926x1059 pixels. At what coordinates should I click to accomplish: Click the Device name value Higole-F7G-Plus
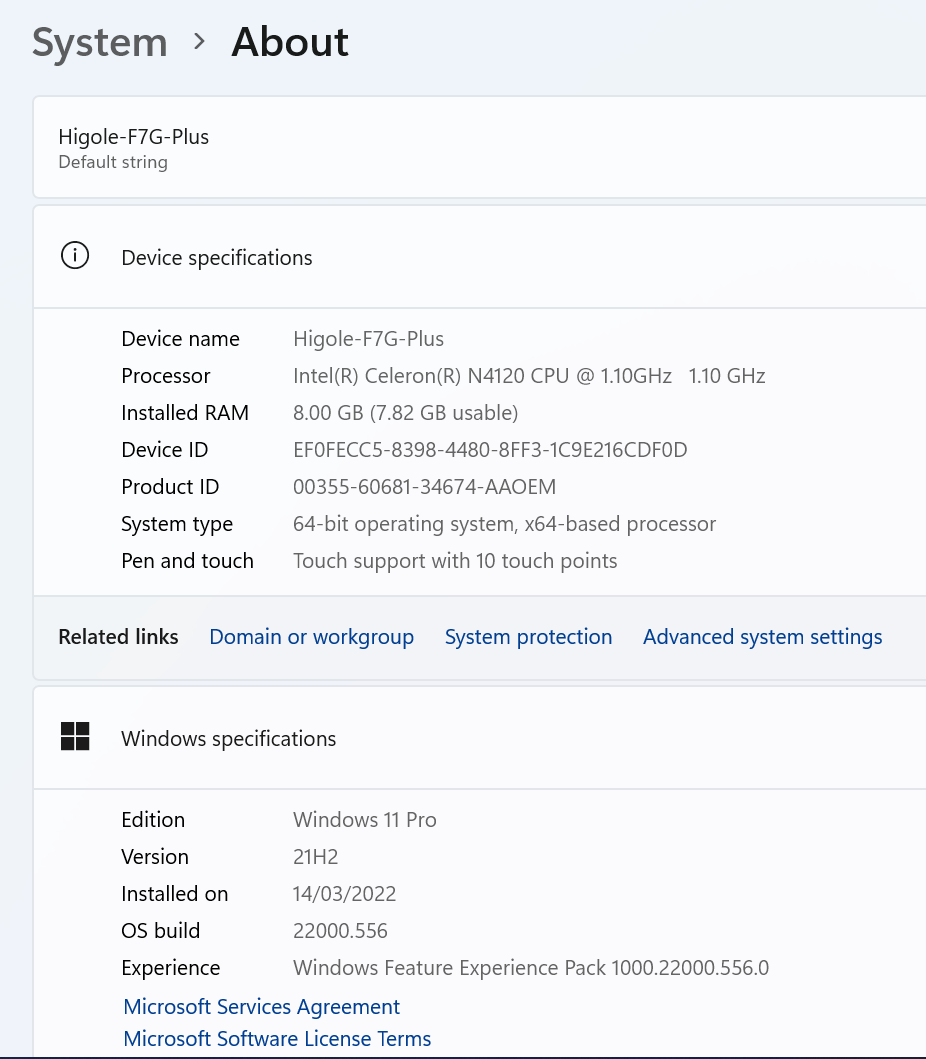click(368, 339)
